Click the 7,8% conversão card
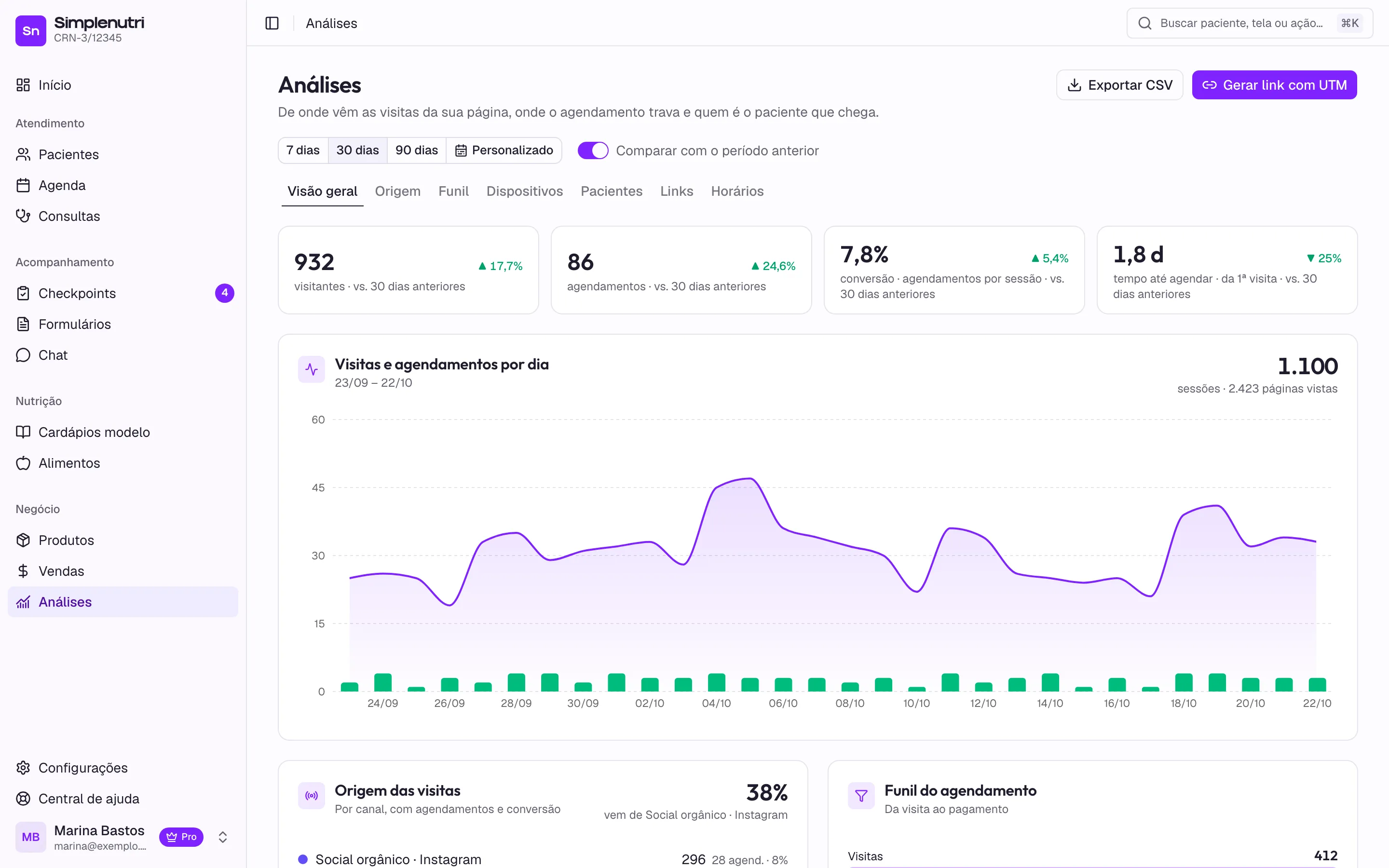This screenshot has height=868, width=1389. tap(954, 270)
